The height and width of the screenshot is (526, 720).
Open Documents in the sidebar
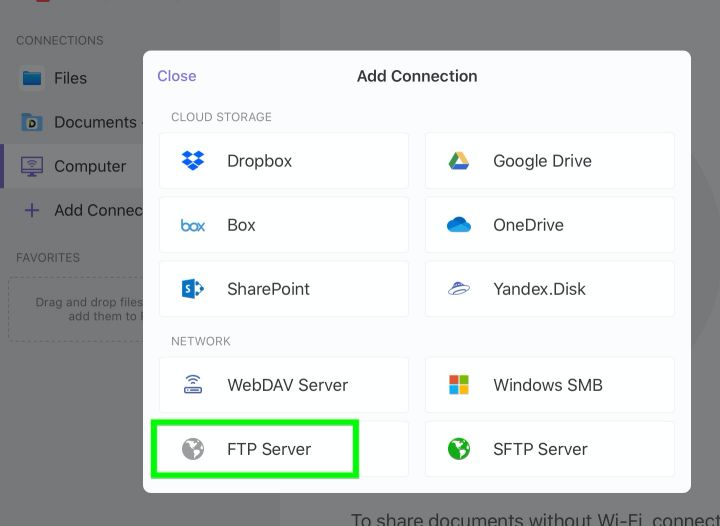pyautogui.click(x=95, y=122)
